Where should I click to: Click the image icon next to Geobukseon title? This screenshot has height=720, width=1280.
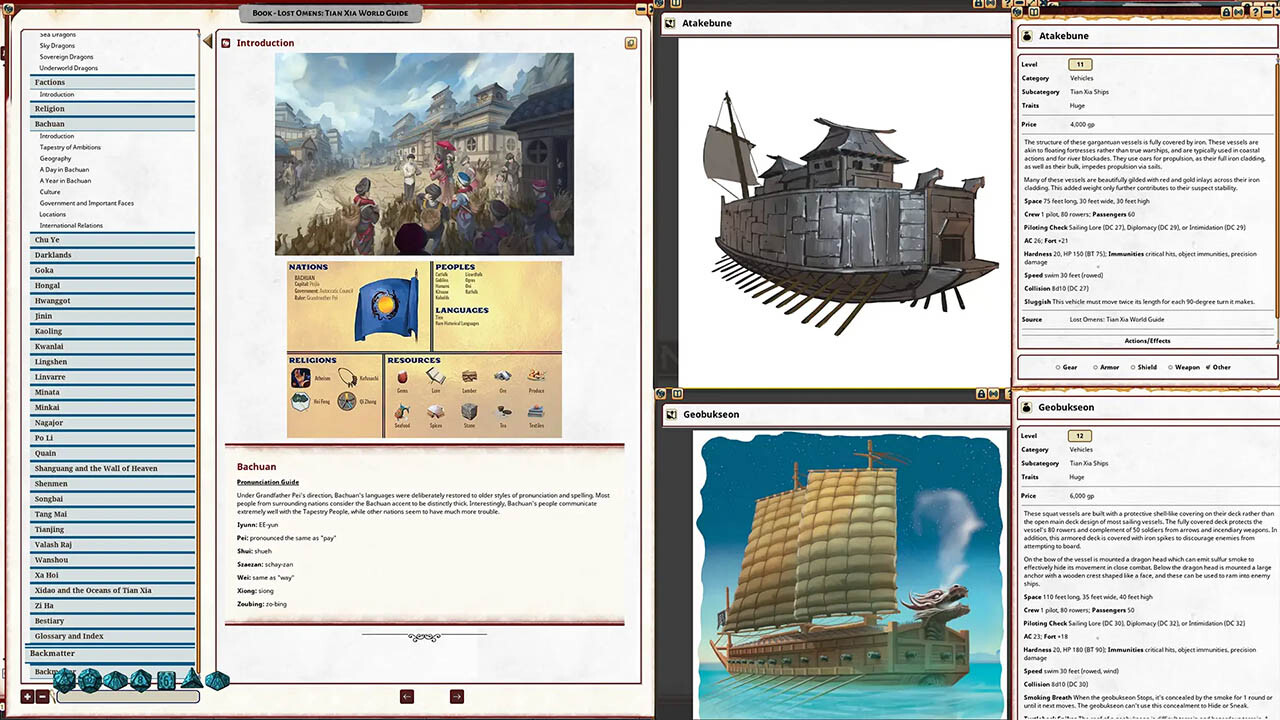coord(670,414)
